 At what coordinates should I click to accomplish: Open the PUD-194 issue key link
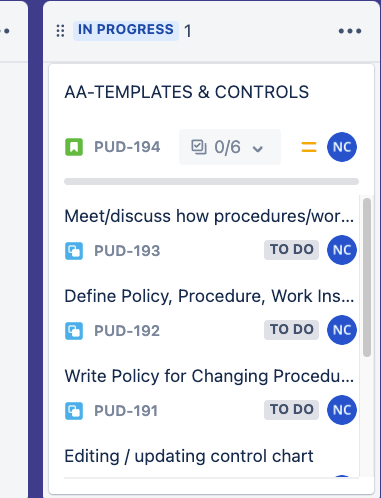(127, 147)
